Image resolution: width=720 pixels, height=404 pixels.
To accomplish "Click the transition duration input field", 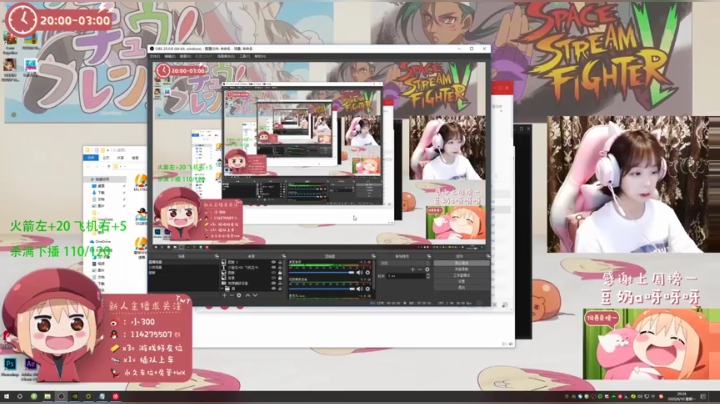I will coord(406,275).
